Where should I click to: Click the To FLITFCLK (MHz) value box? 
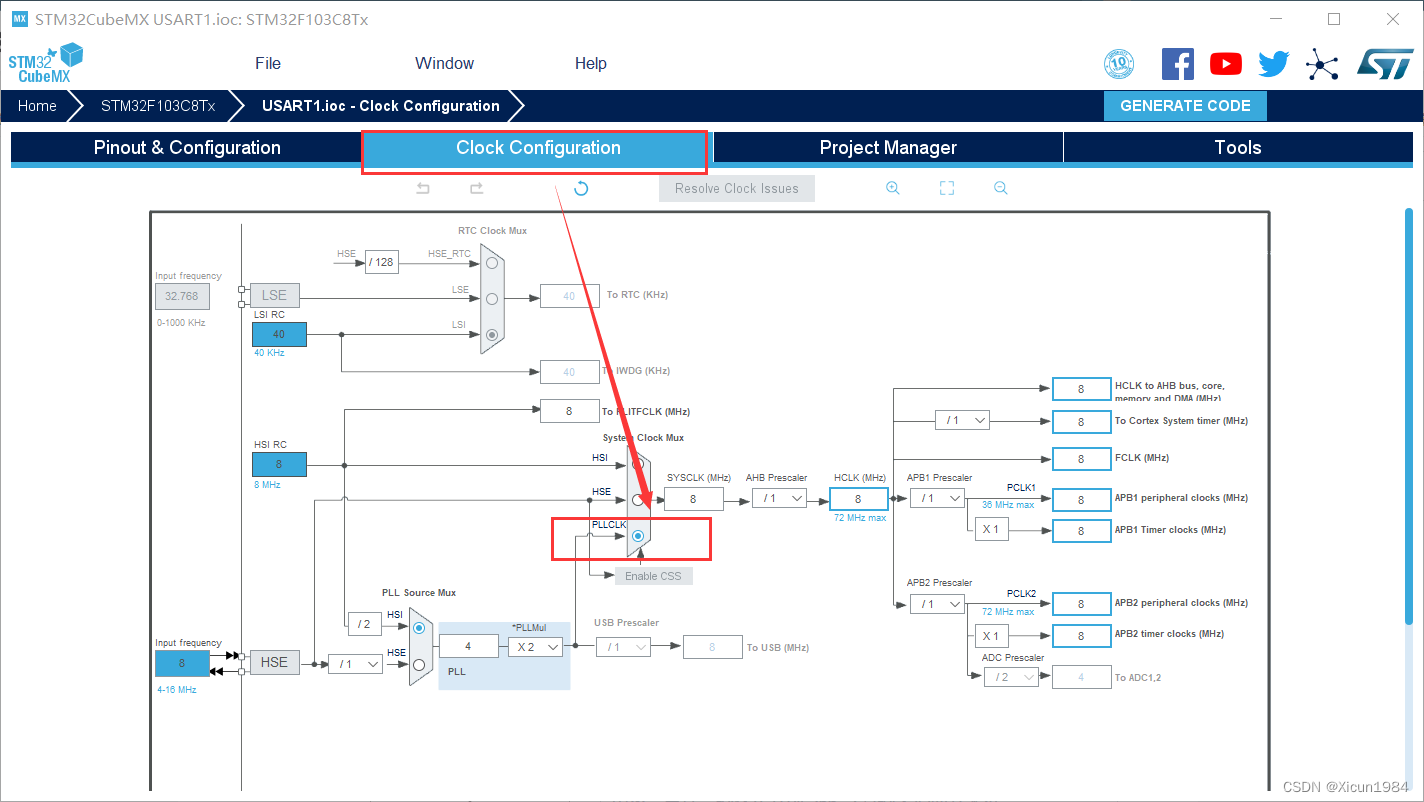tap(569, 411)
